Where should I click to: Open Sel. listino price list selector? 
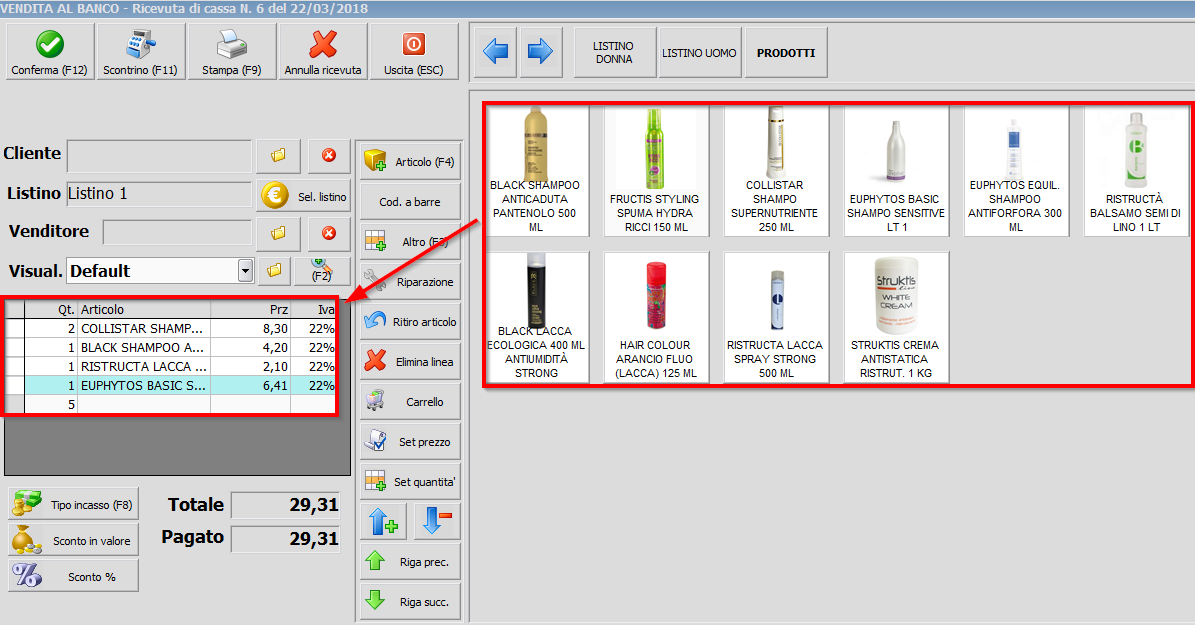click(304, 196)
